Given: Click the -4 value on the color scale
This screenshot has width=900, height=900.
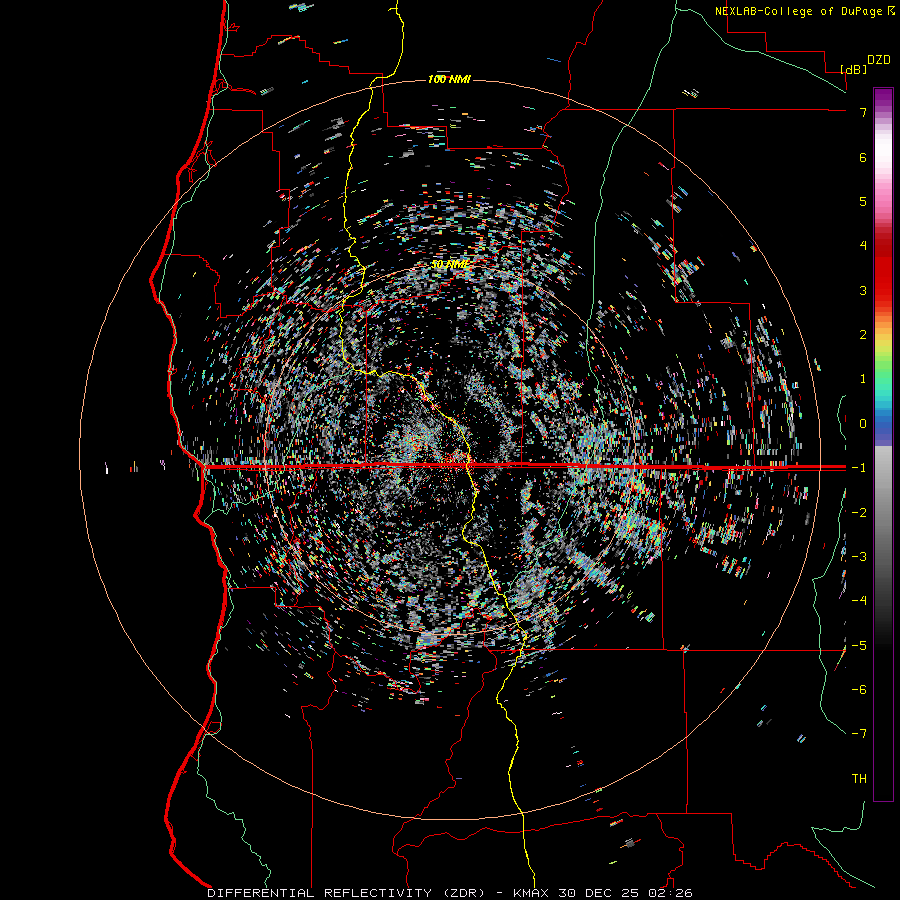Looking at the screenshot, I should [859, 601].
